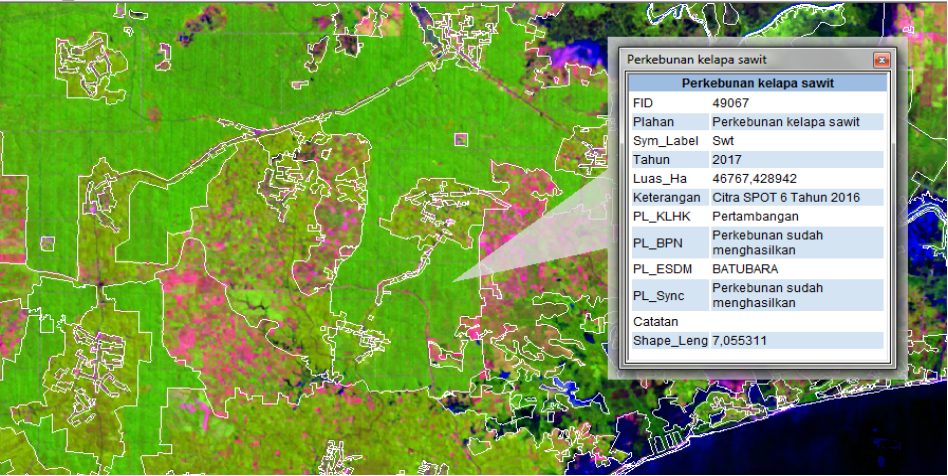Close the Perkebunan kelapa sawit popup

coord(881,60)
